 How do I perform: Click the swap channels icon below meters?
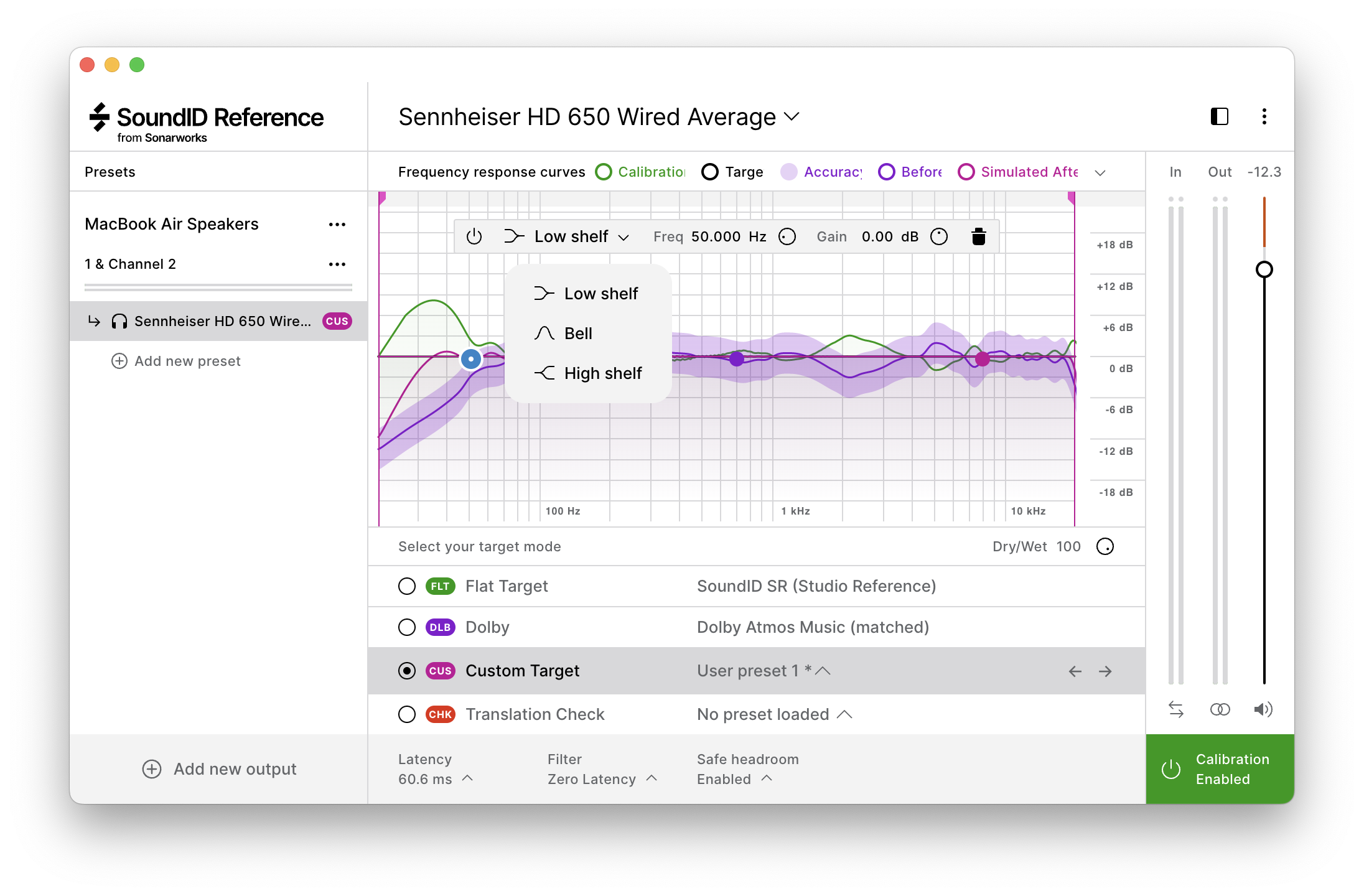pos(1175,709)
